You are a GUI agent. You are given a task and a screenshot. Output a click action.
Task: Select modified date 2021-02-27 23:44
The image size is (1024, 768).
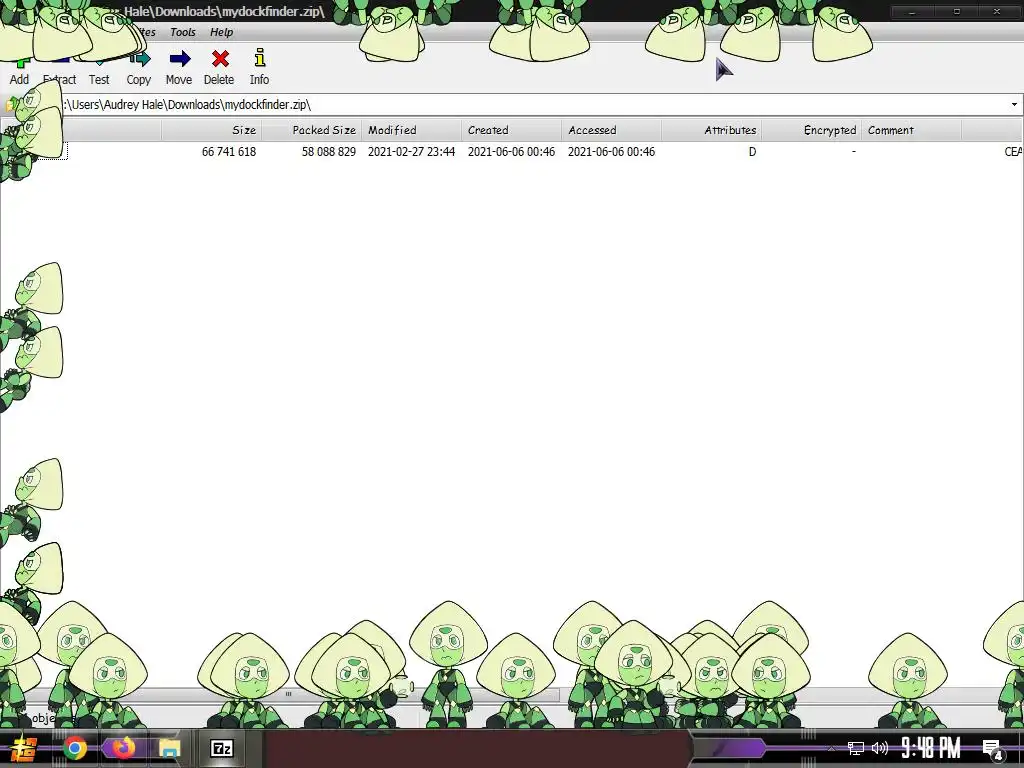tap(411, 152)
